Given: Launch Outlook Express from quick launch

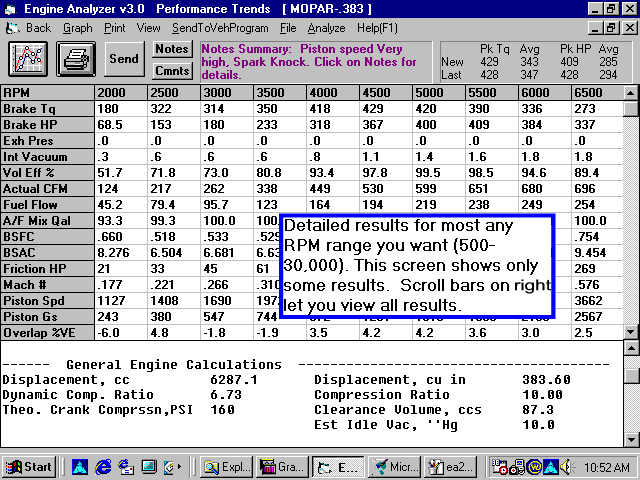Looking at the screenshot, I should (126, 467).
